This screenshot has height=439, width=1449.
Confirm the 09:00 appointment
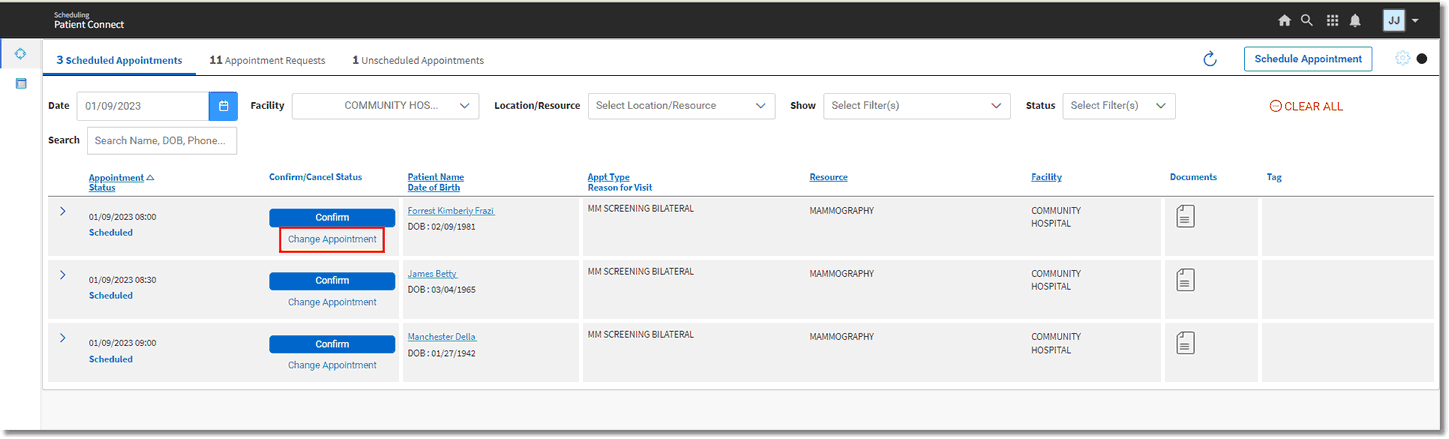click(332, 344)
